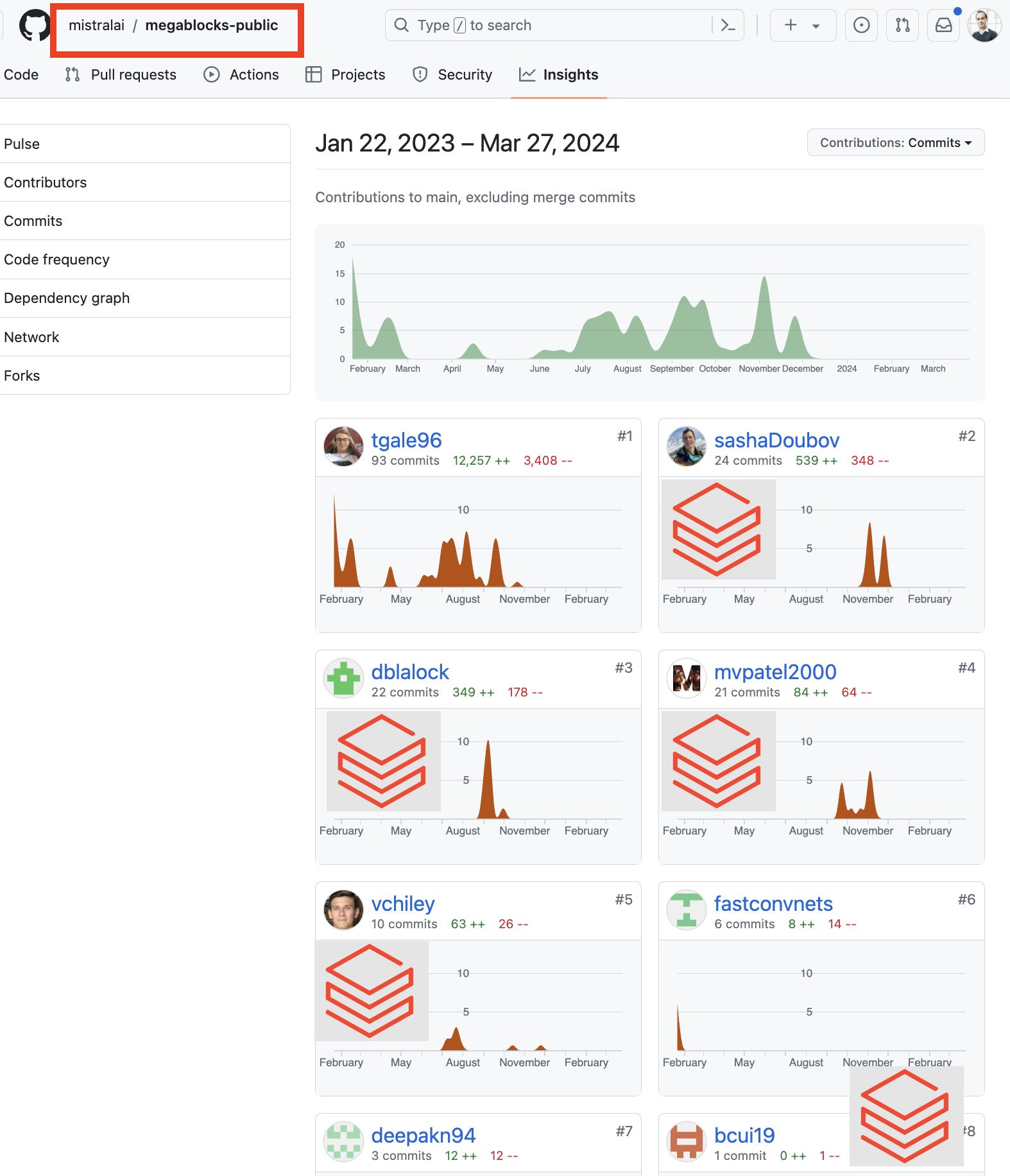Open deepakn94's 3 commits link
Screen dimensions: 1010x1176
(x=402, y=1156)
